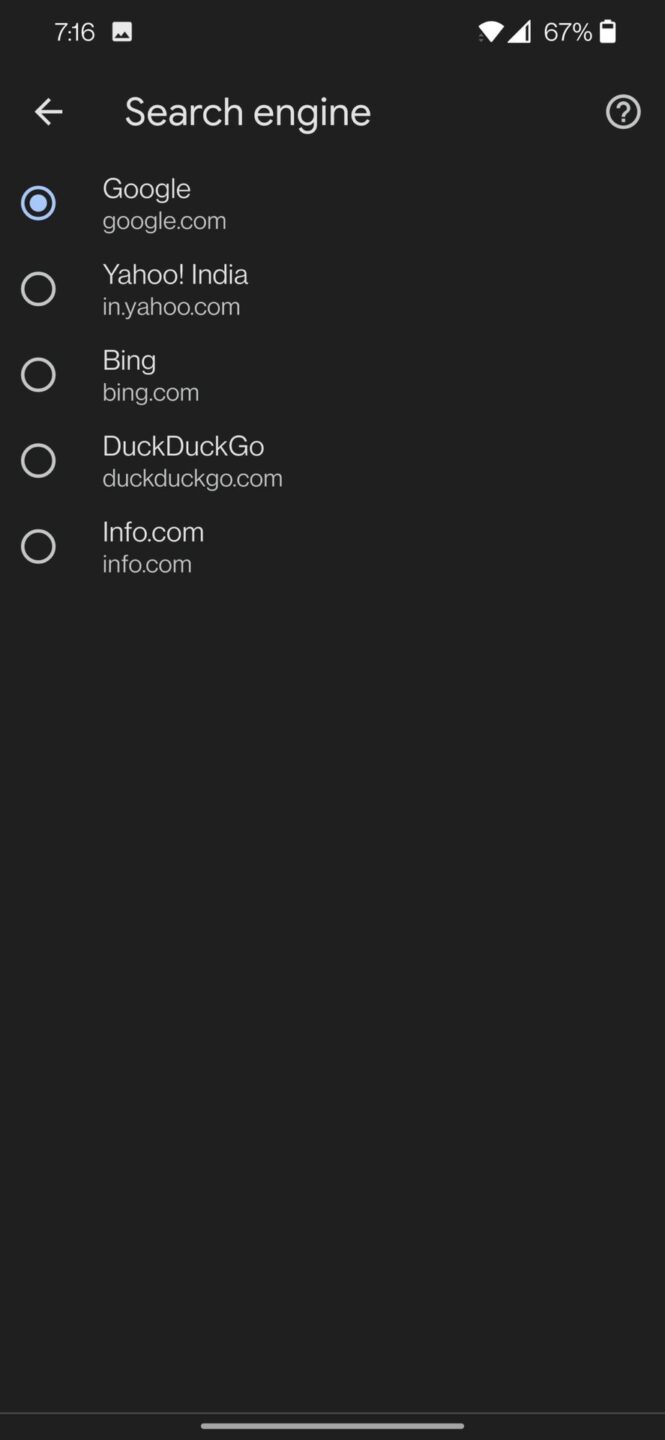
Task: Open the help icon in the top corner
Action: point(622,111)
